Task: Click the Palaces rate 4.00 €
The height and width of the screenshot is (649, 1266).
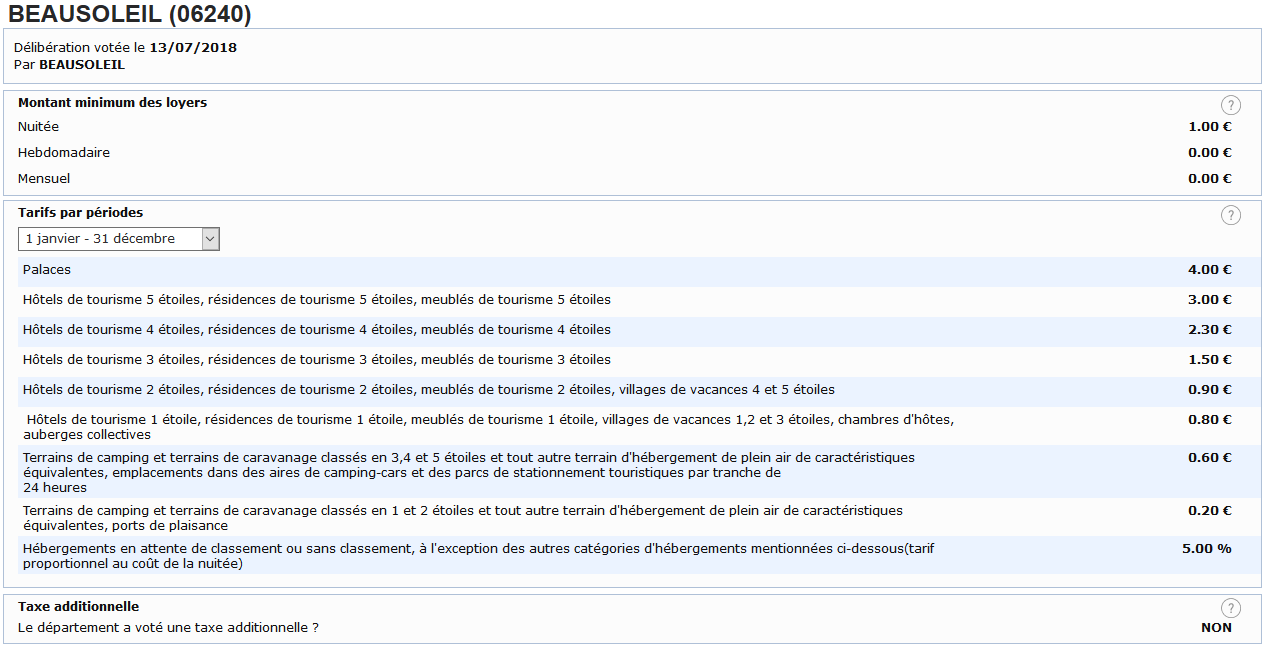Action: point(1210,270)
